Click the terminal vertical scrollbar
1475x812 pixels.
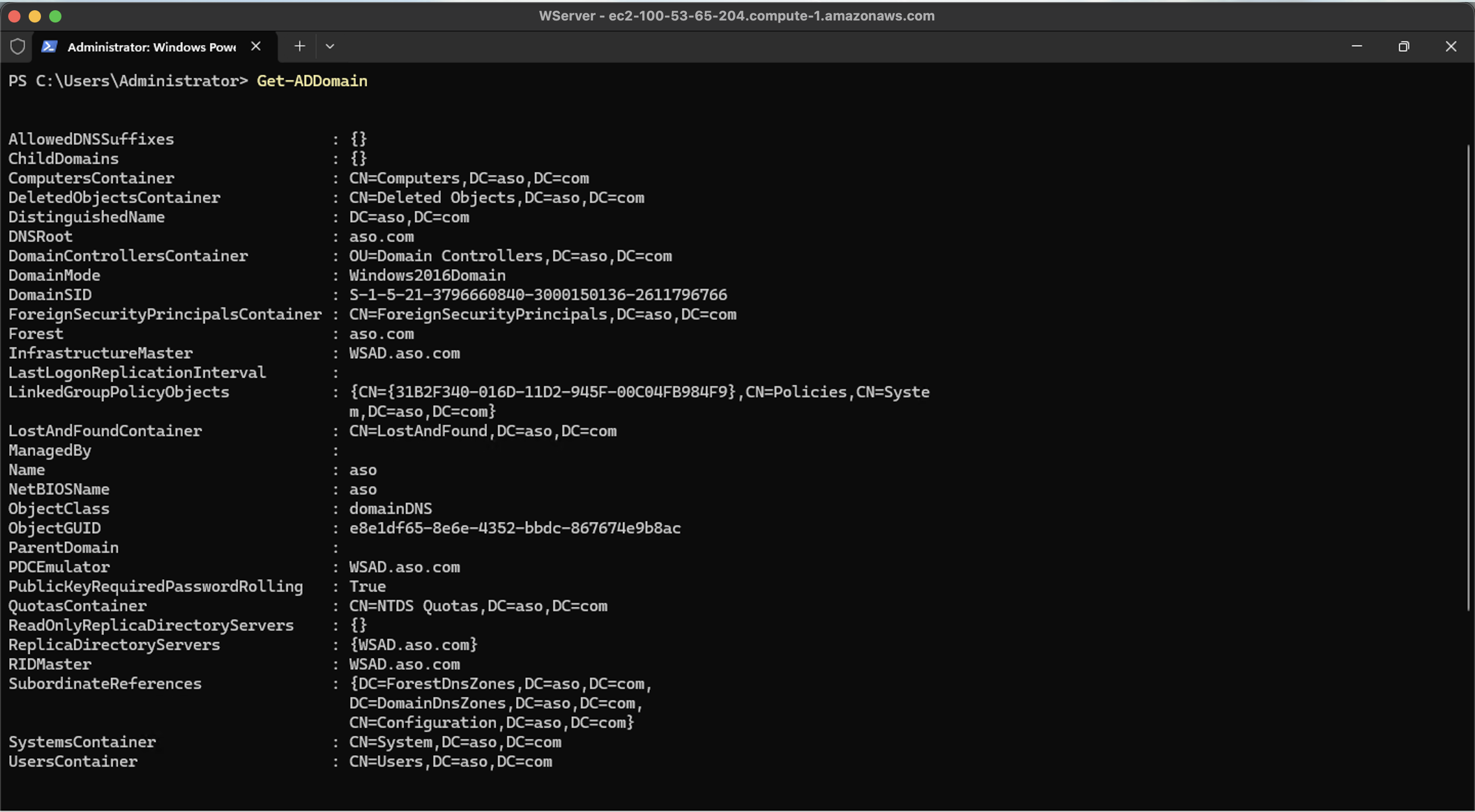pos(1469,378)
